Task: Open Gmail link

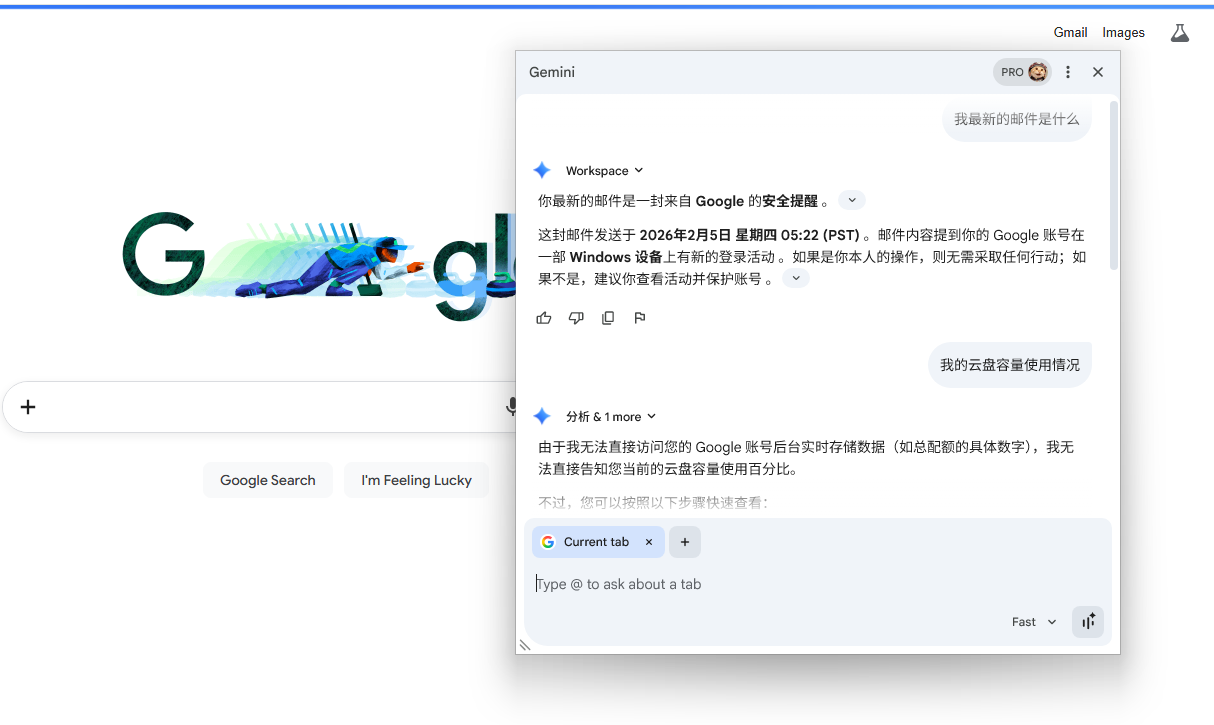Action: point(1070,32)
